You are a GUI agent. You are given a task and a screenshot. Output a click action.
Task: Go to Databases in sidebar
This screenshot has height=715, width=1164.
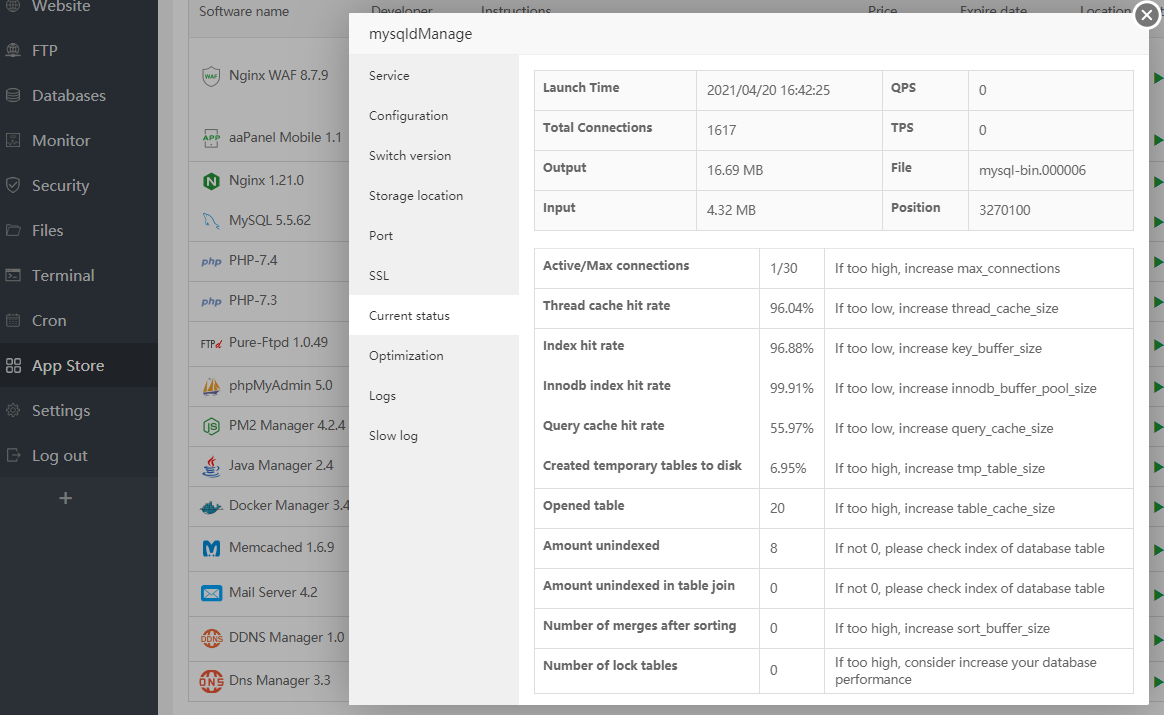[68, 96]
